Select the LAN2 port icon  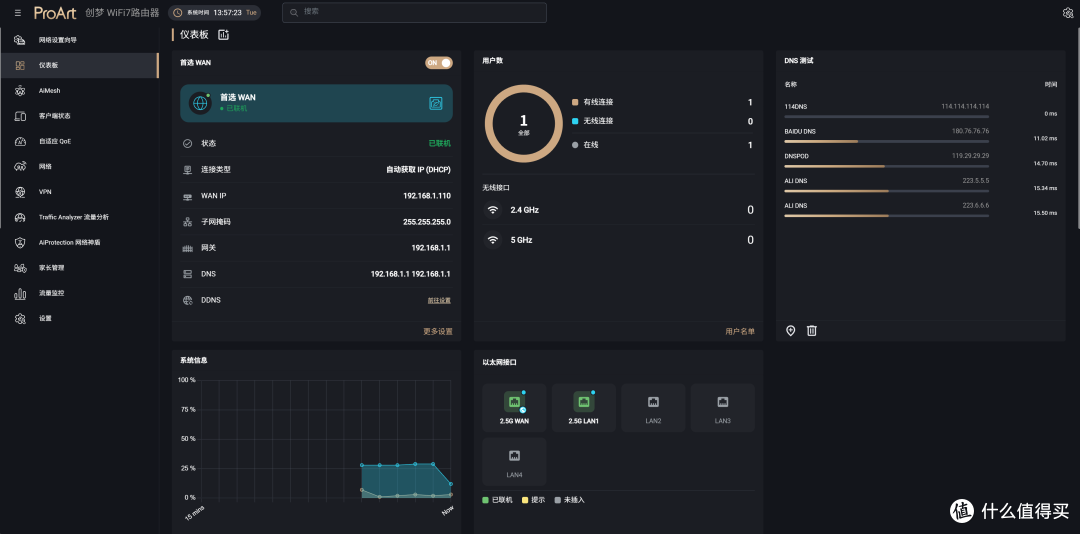(x=653, y=402)
